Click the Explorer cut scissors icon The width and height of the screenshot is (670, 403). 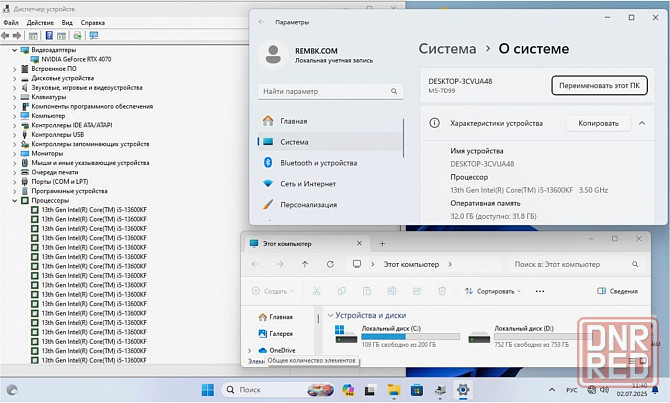click(x=317, y=291)
